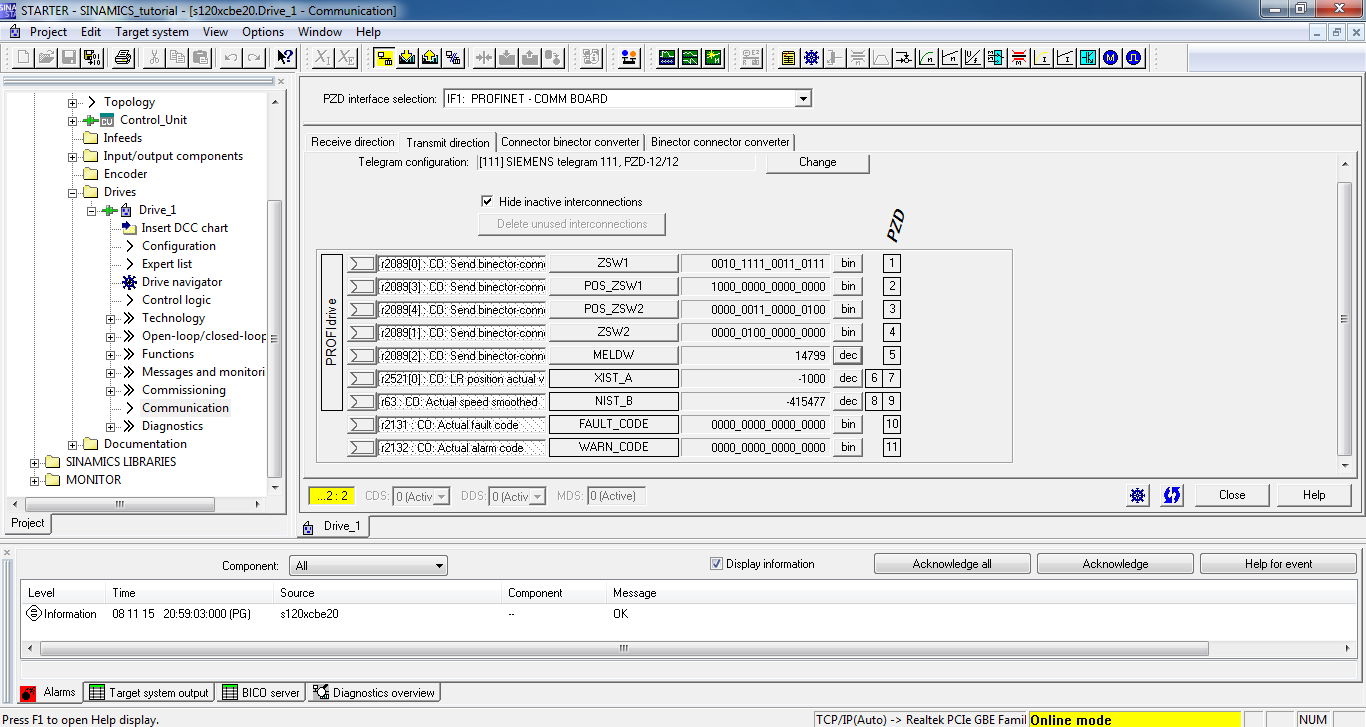The height and width of the screenshot is (727, 1366).
Task: Expand the Input/output components node
Action: 73,156
